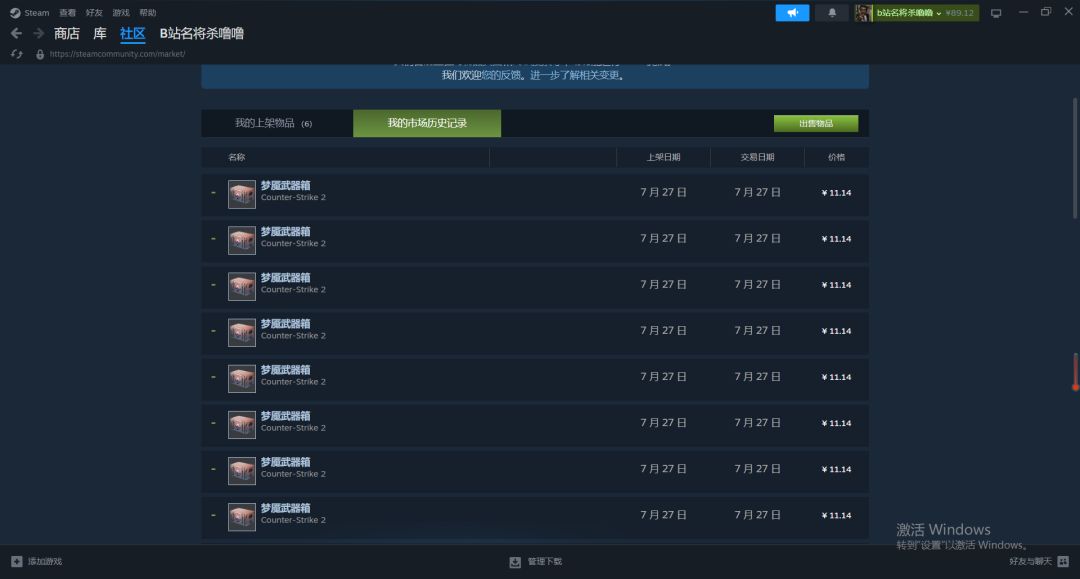Click the vertical page scrollbar thumb
The width and height of the screenshot is (1080, 579).
point(1075,159)
